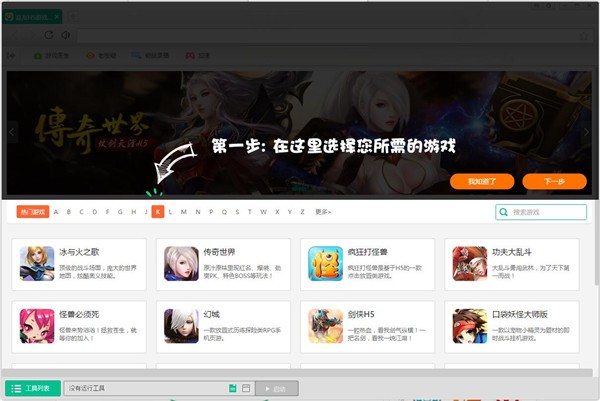Click the green home bookmark icon
This screenshot has height=401, width=600.
pos(38,56)
